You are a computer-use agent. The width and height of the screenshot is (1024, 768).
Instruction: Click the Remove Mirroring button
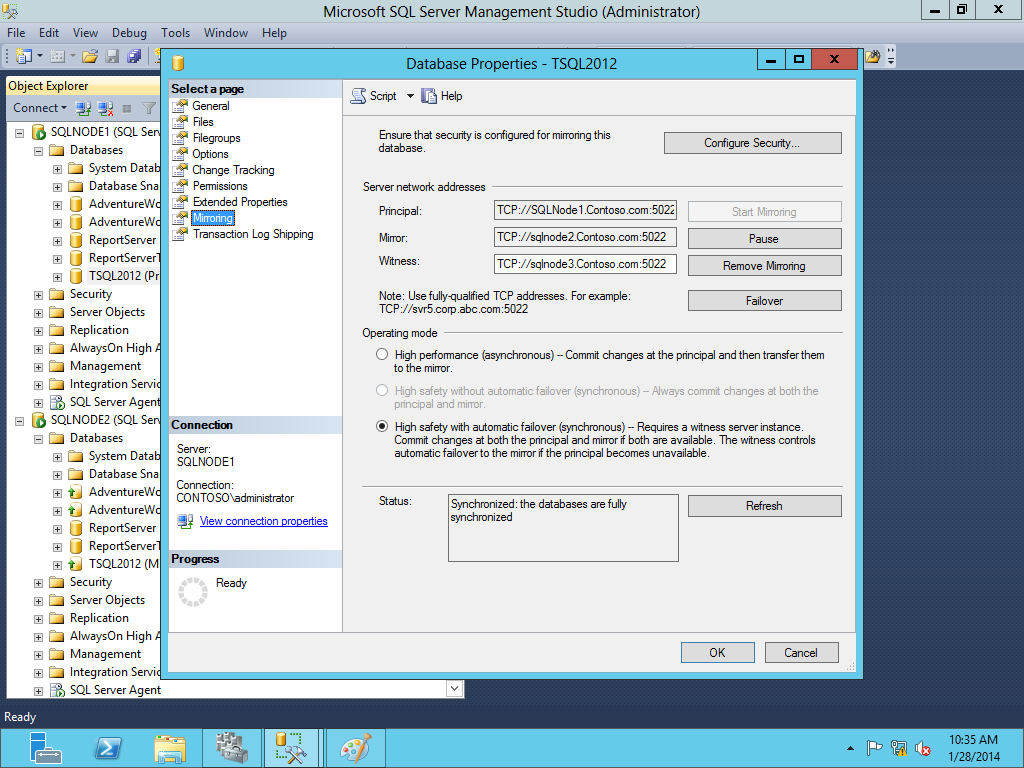(764, 266)
